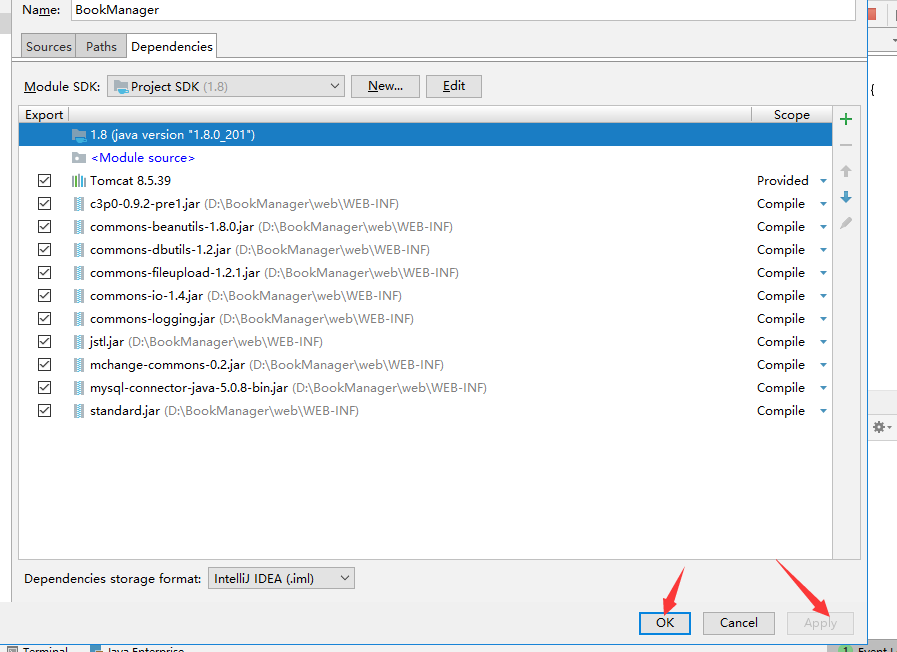The width and height of the screenshot is (897, 652).
Task: Click the jstl.jar file icon
Action: point(79,342)
